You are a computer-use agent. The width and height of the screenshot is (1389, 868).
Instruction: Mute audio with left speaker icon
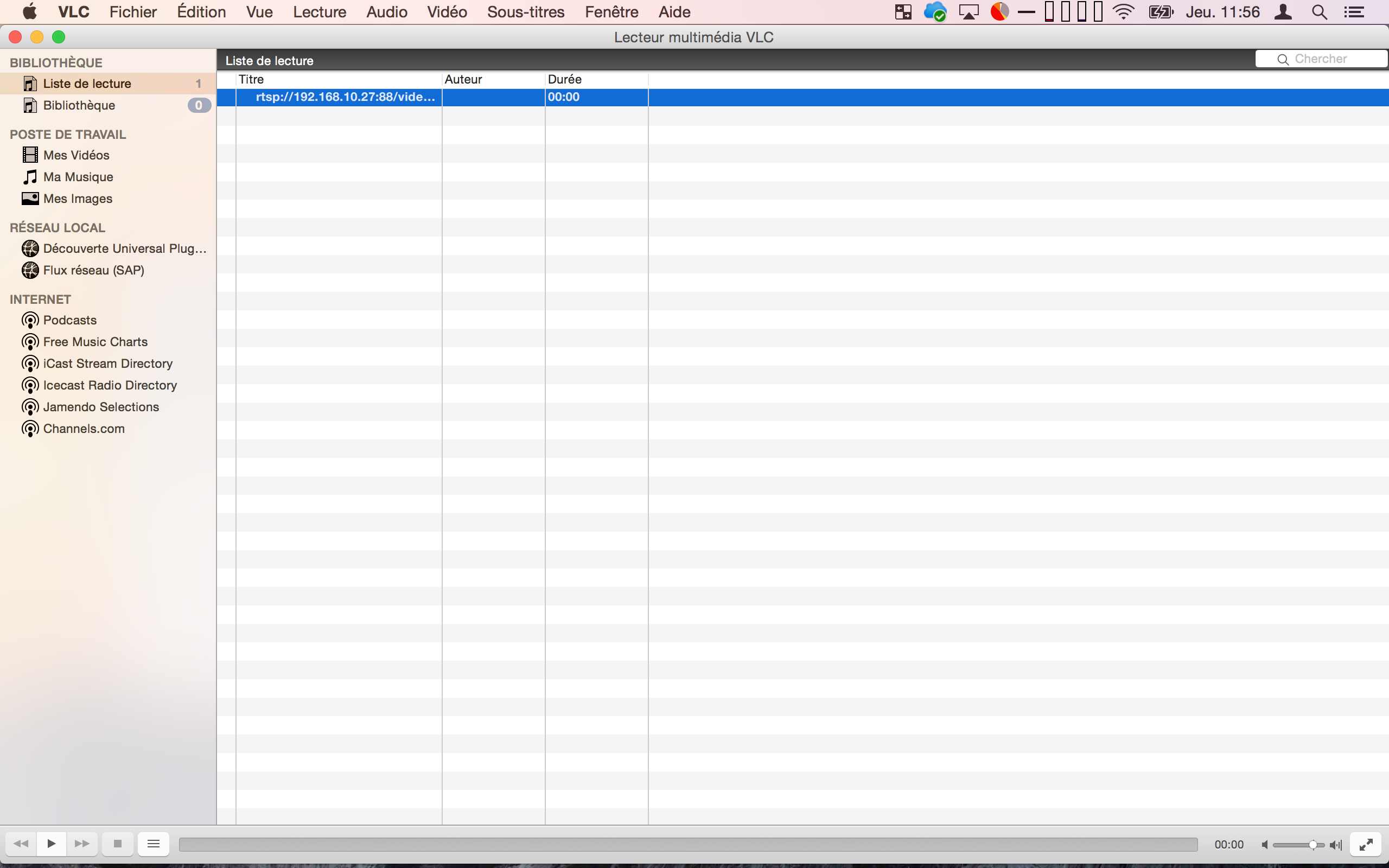pyautogui.click(x=1264, y=845)
